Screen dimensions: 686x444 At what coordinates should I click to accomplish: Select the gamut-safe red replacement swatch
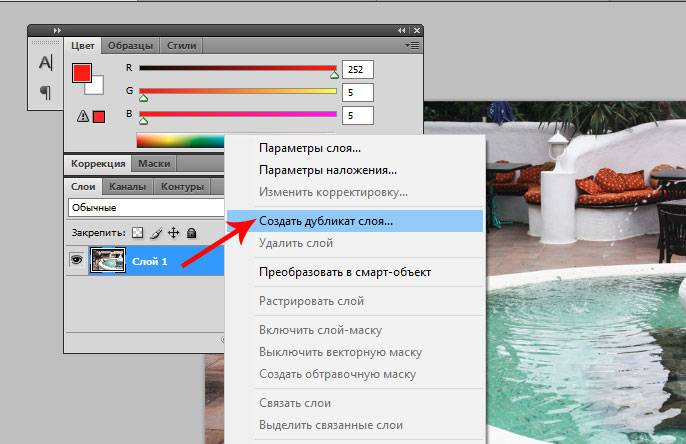99,117
